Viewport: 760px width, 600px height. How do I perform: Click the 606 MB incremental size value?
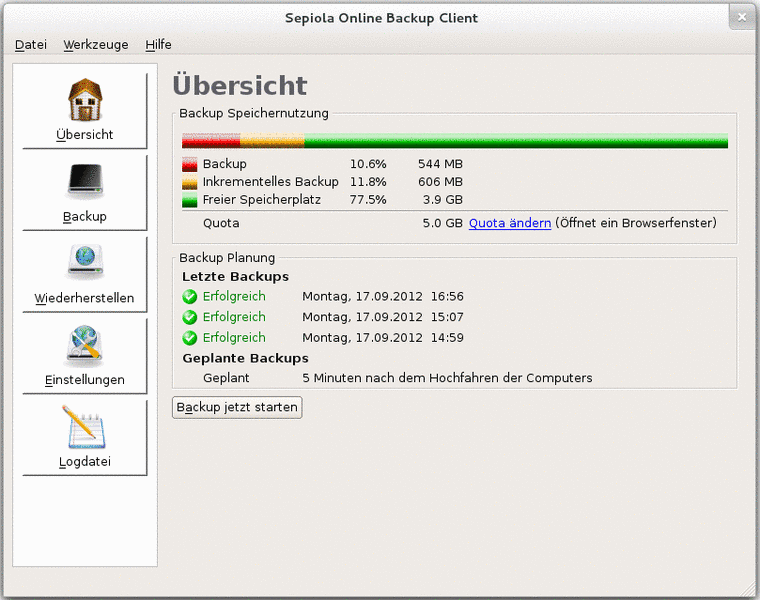tap(440, 182)
